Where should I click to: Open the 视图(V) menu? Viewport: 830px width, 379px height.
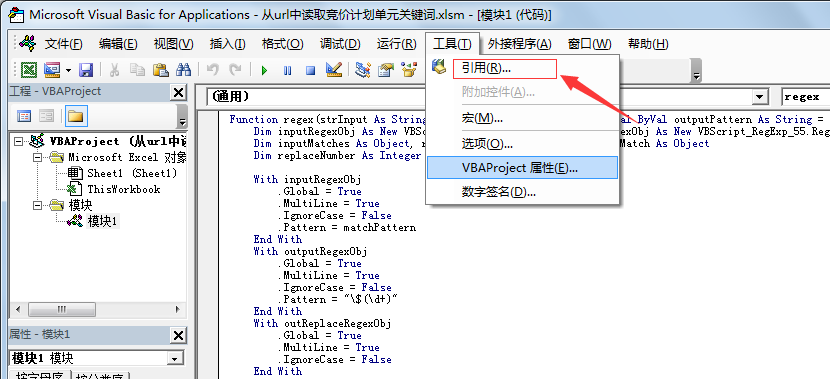click(x=173, y=44)
